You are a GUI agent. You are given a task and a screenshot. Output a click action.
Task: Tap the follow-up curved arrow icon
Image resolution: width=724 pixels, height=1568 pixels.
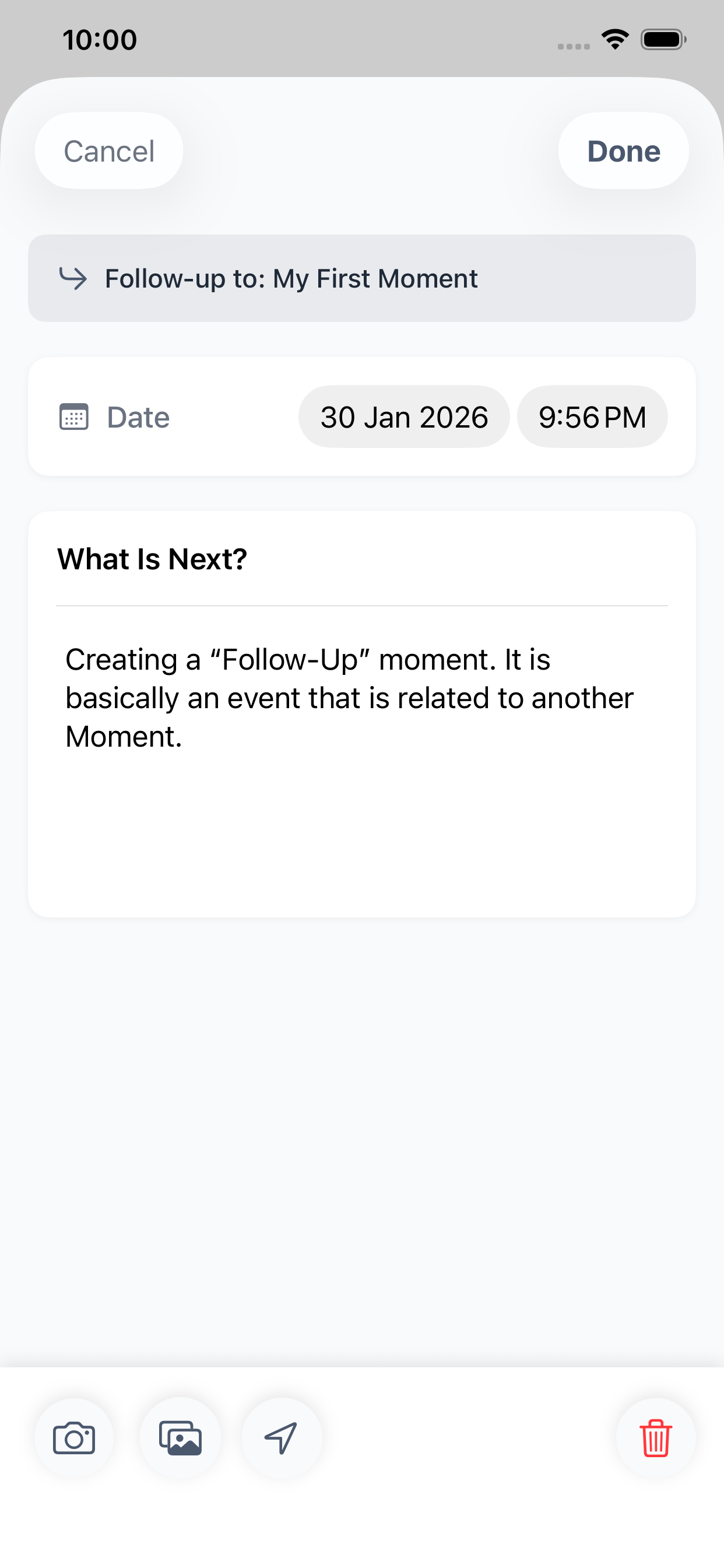coord(73,278)
